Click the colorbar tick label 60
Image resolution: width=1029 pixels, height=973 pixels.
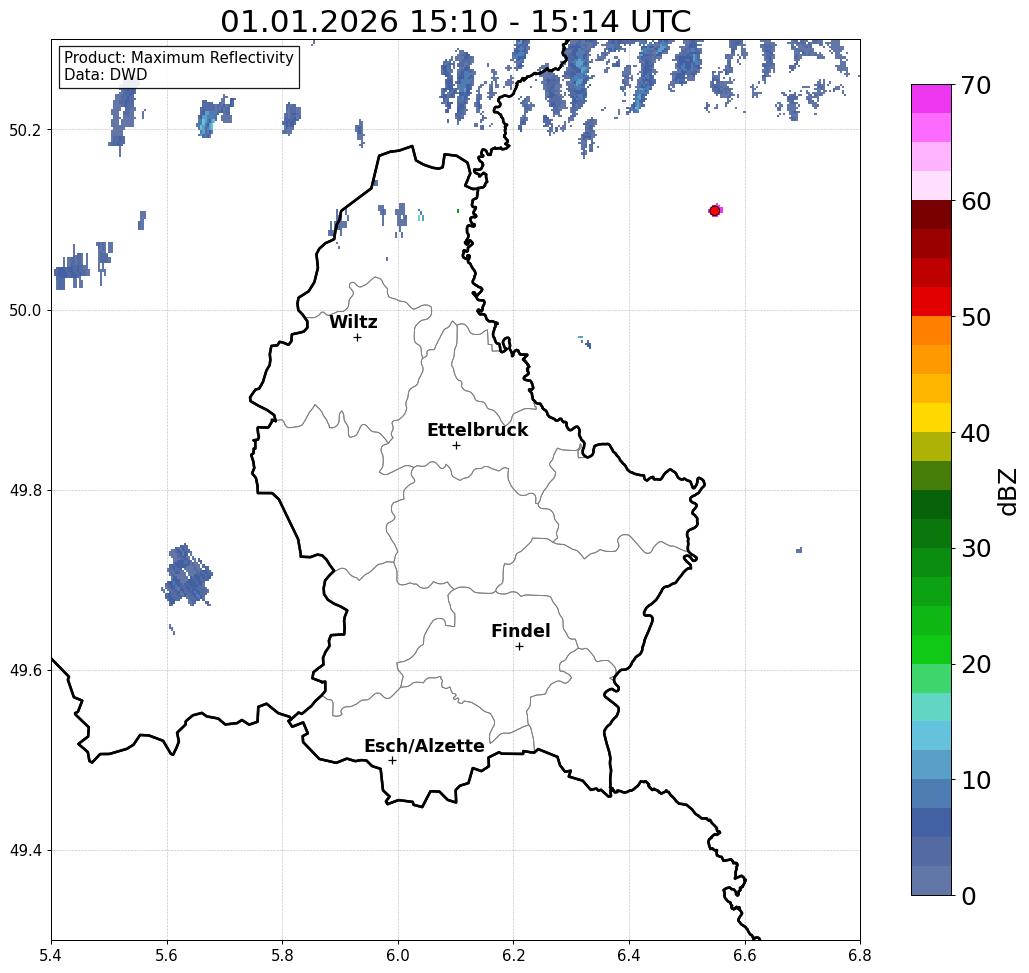[976, 201]
